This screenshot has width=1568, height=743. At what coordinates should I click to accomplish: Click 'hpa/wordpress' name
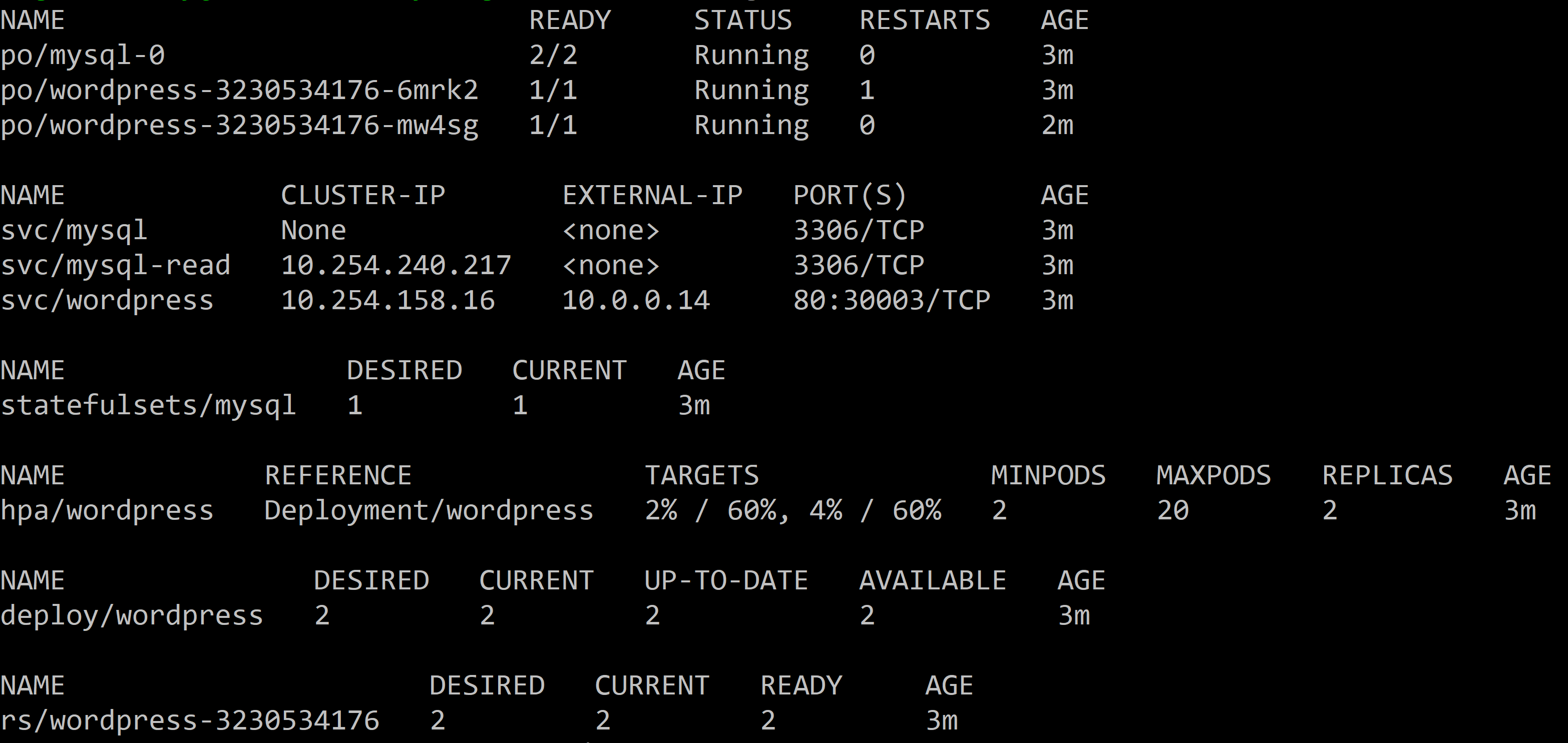coord(107,512)
